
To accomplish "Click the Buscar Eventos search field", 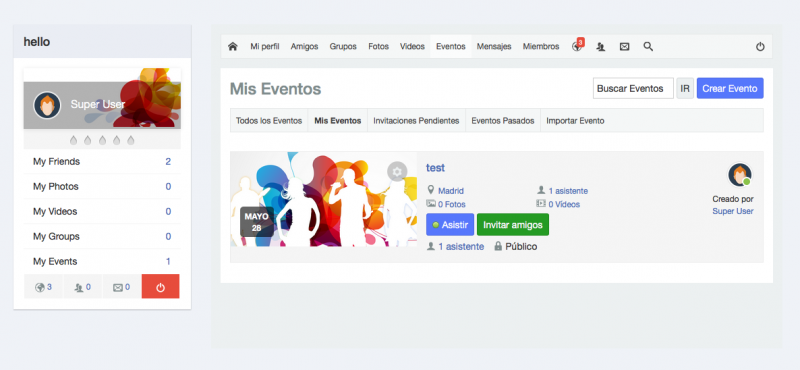I will pos(633,88).
